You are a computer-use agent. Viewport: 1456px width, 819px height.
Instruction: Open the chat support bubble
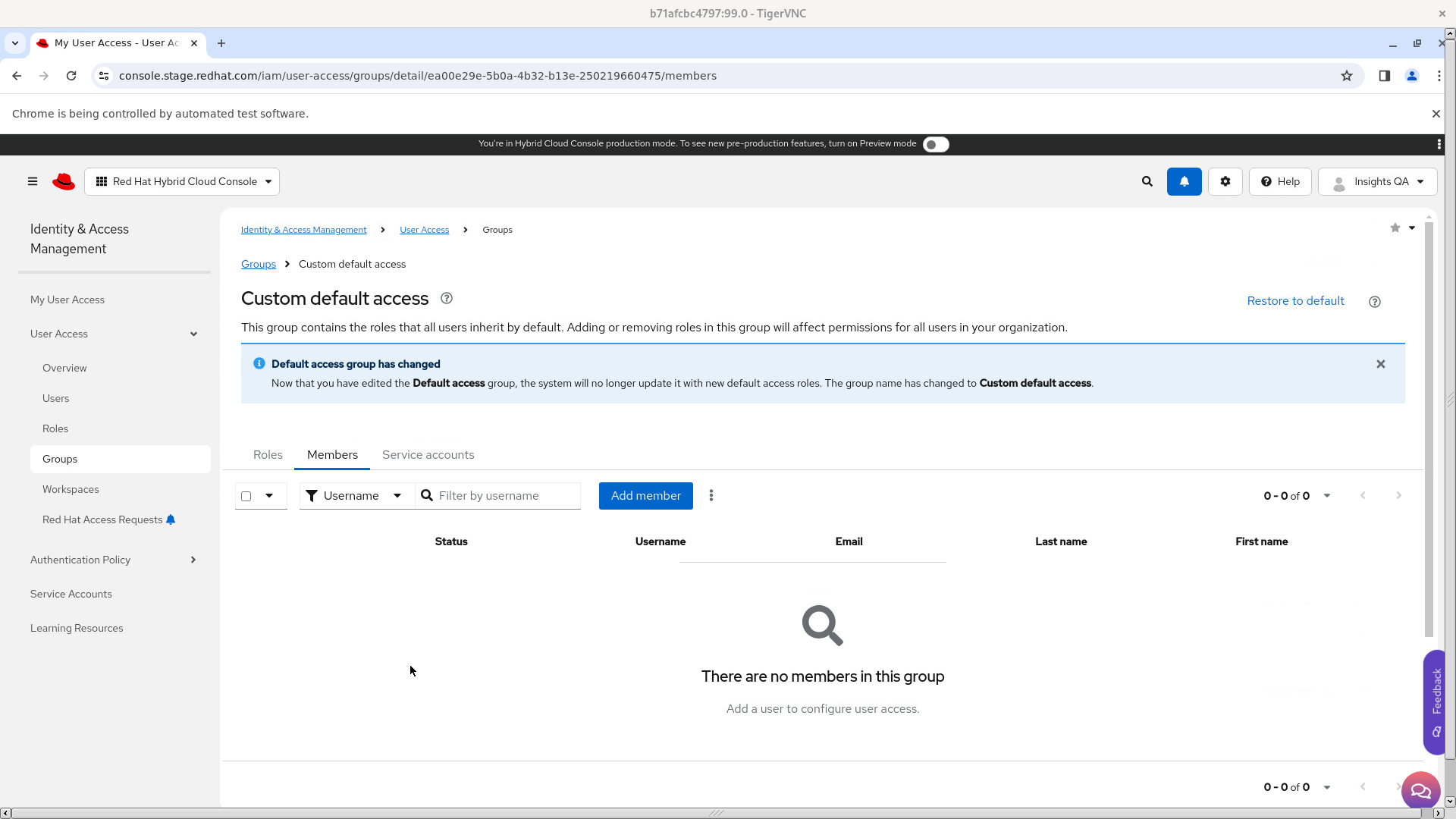(x=1420, y=791)
